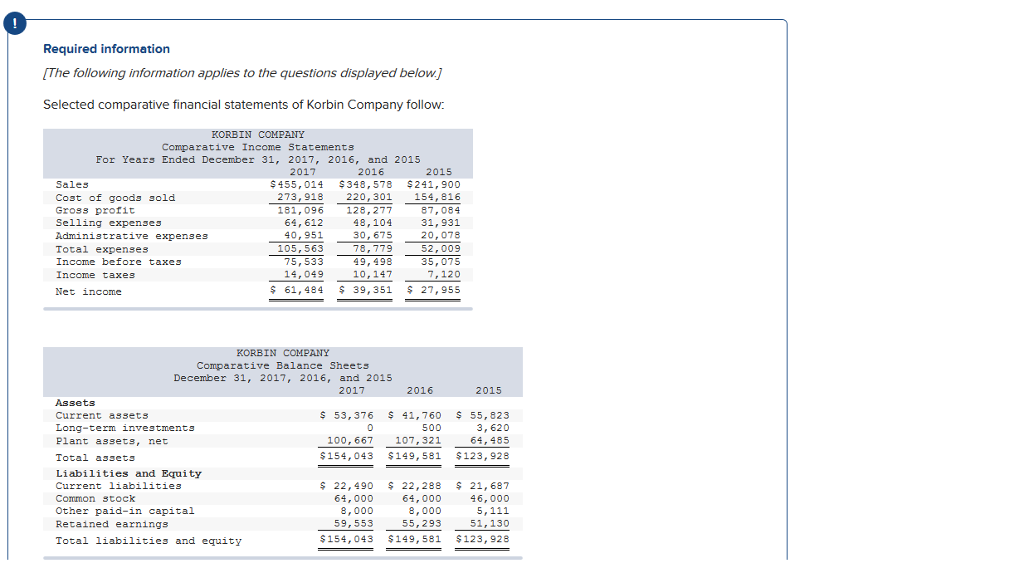Click the 2017 current liabilities $22,490
The image size is (1024, 568).
(347, 486)
